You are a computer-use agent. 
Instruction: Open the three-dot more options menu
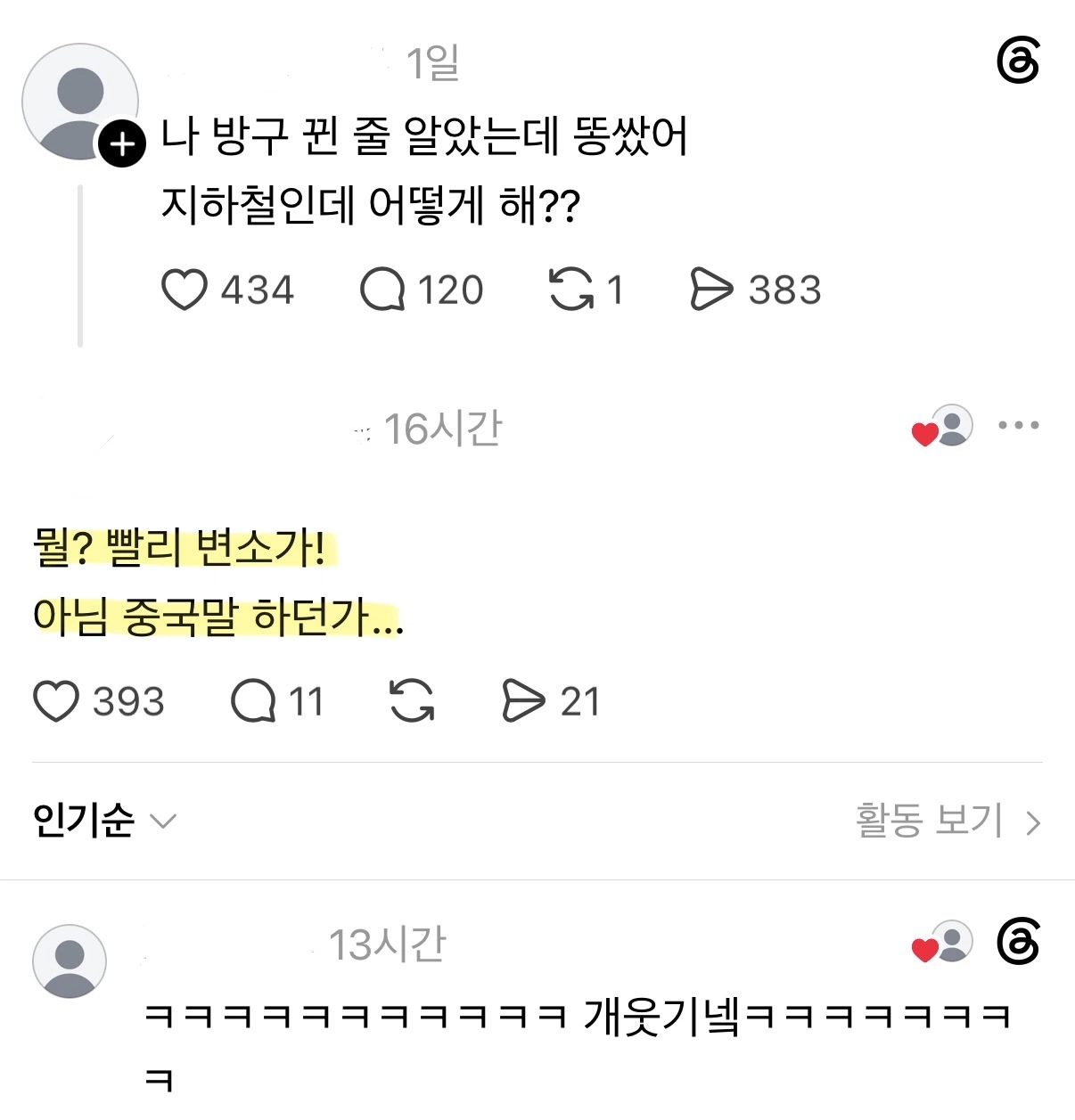(1018, 425)
